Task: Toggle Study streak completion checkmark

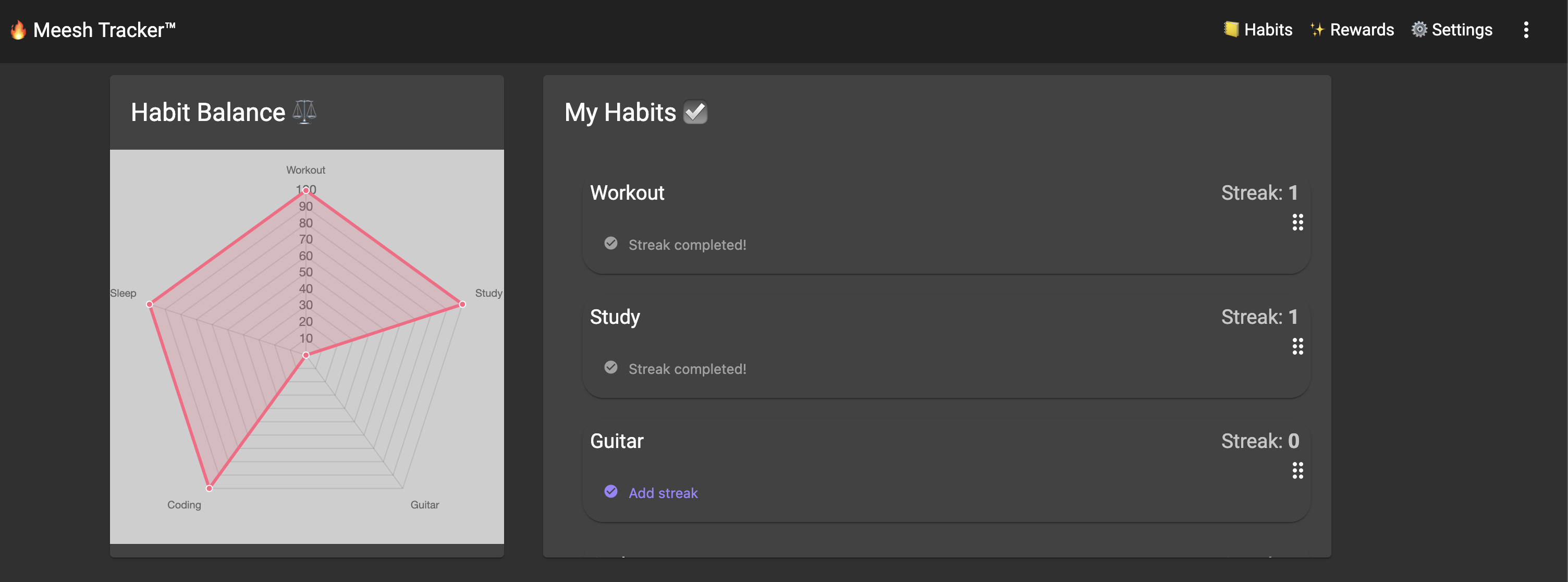Action: (610, 367)
